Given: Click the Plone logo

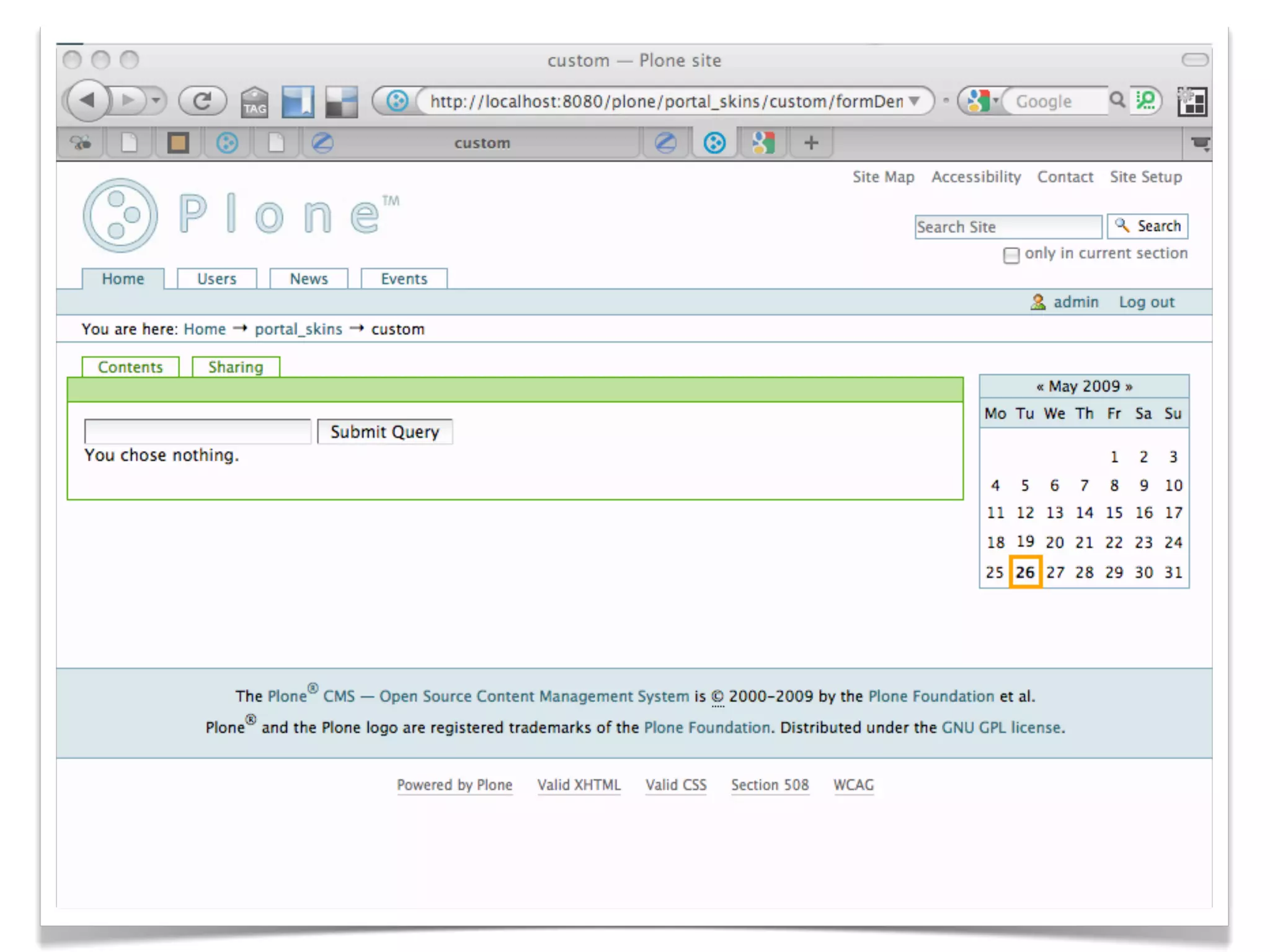Looking at the screenshot, I should pyautogui.click(x=242, y=215).
